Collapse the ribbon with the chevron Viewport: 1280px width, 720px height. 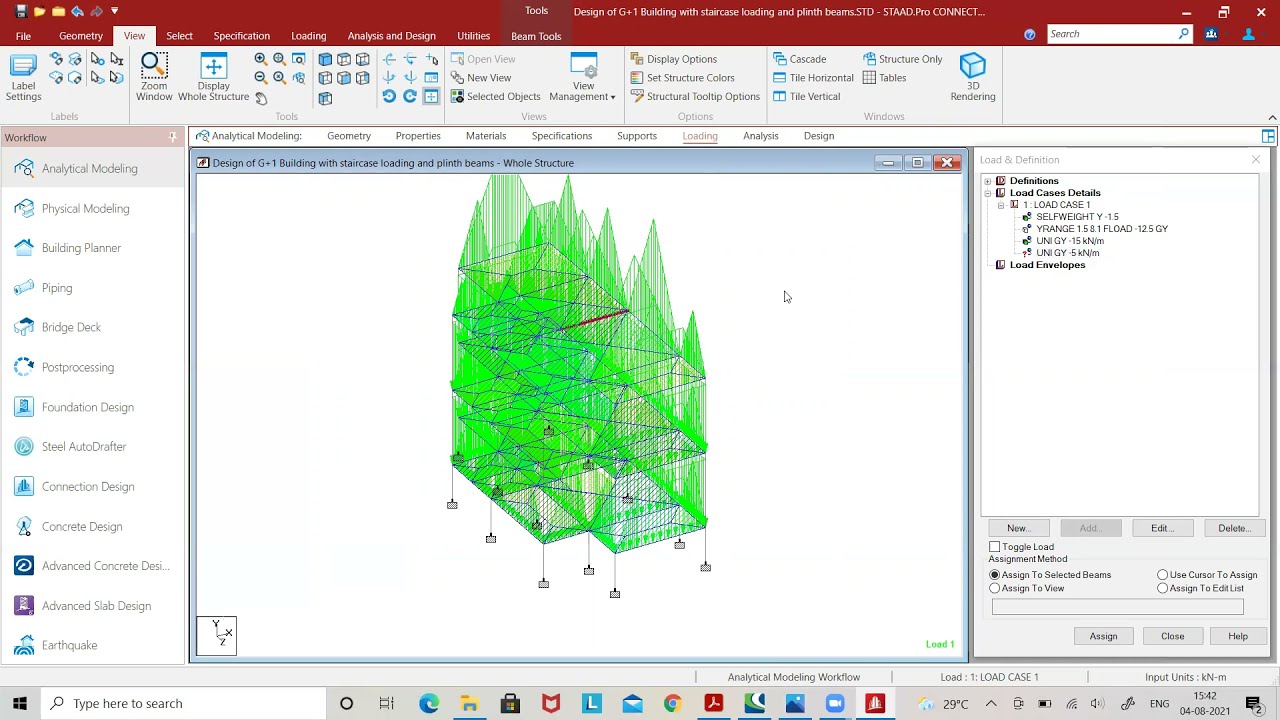[x=1272, y=117]
